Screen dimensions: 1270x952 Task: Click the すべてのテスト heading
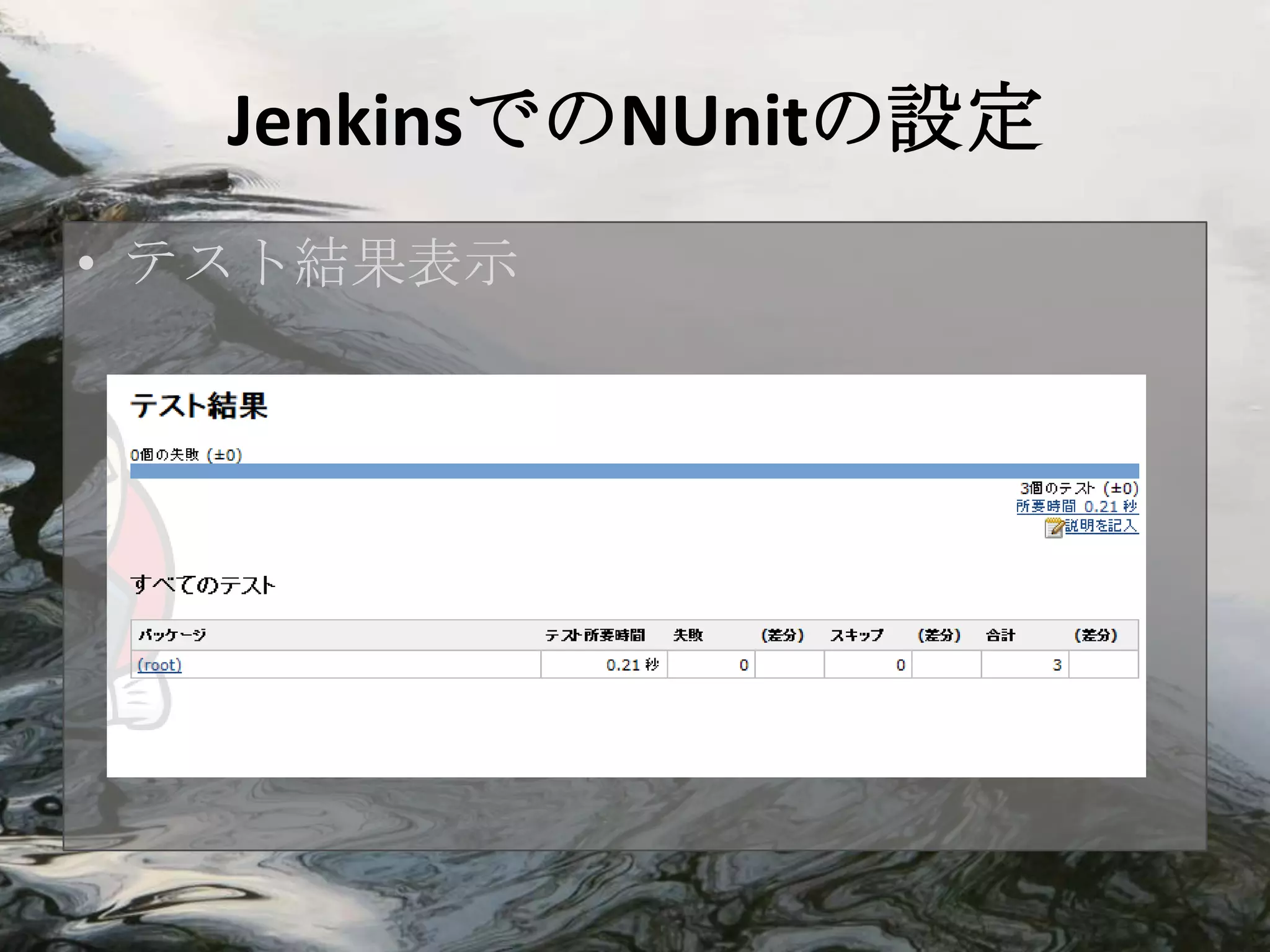[x=203, y=584]
